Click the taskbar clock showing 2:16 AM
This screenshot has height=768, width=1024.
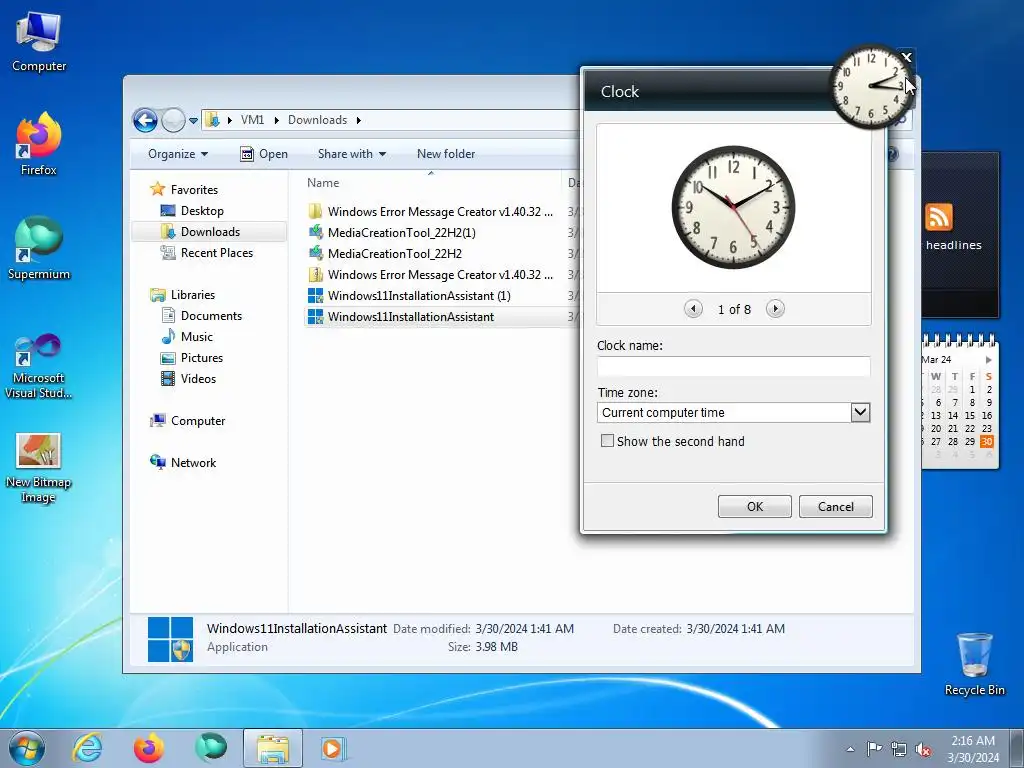point(973,749)
